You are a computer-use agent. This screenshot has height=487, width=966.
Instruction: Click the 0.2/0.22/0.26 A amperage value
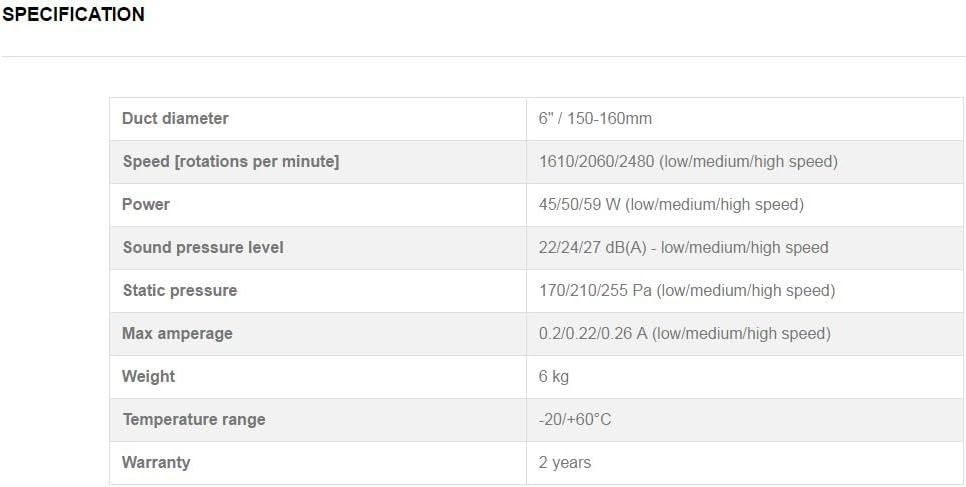coord(684,334)
